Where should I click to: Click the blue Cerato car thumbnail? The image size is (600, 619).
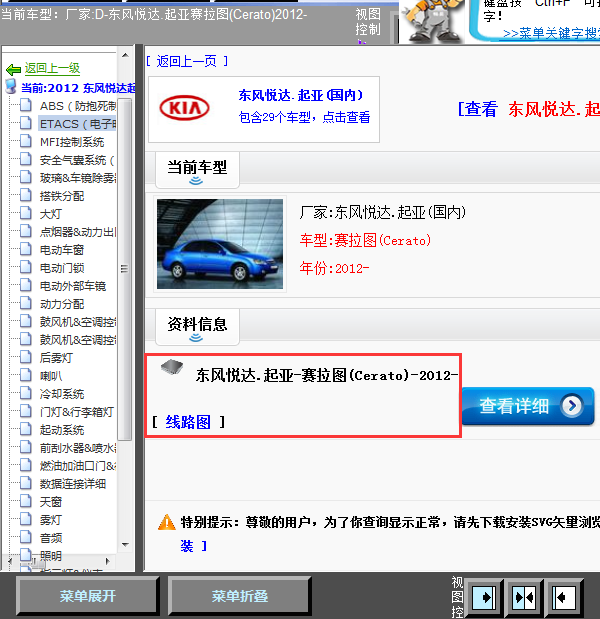pyautogui.click(x=220, y=244)
